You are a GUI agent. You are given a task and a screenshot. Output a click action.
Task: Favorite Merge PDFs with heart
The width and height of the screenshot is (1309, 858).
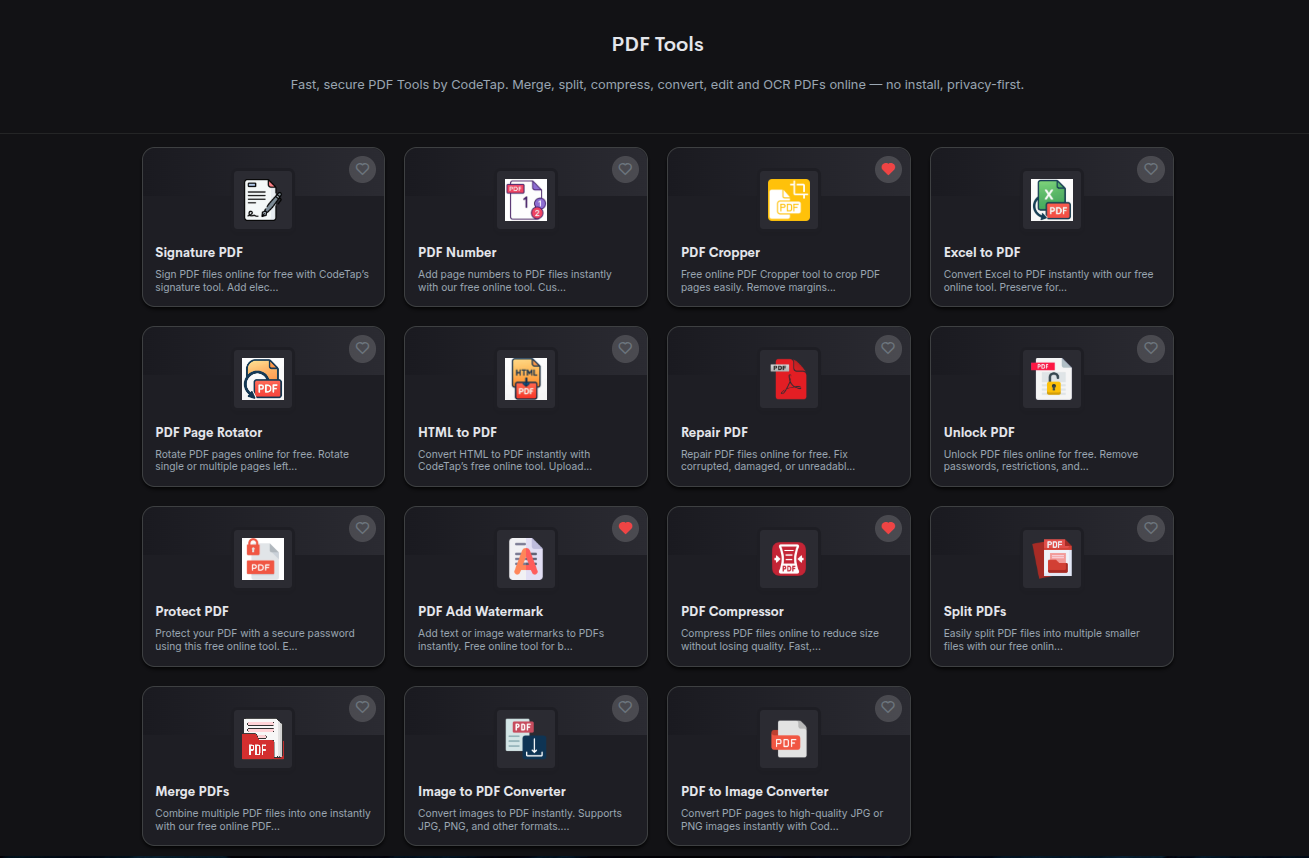tap(363, 707)
